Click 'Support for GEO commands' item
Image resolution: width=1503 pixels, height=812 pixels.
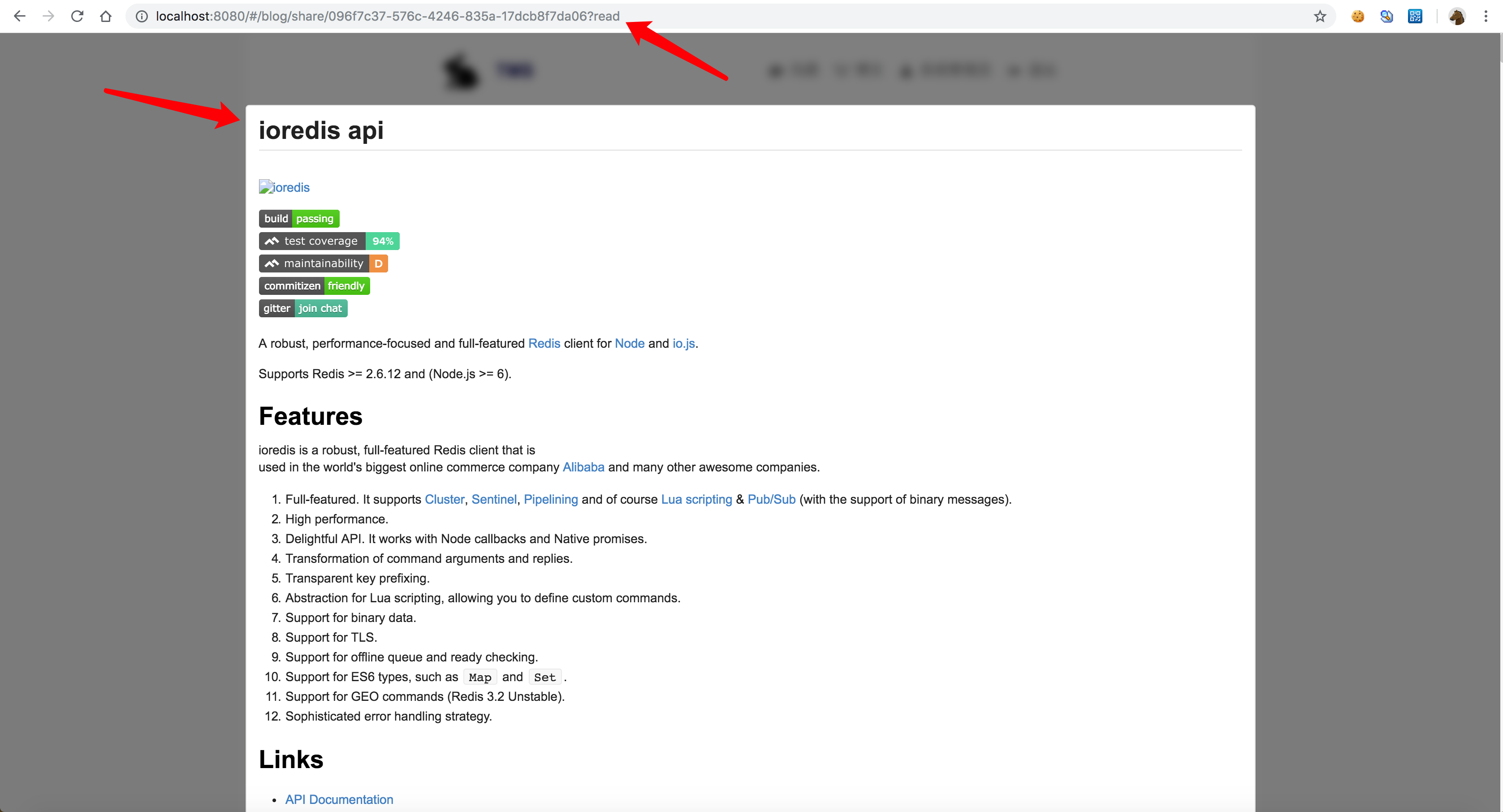(x=425, y=696)
